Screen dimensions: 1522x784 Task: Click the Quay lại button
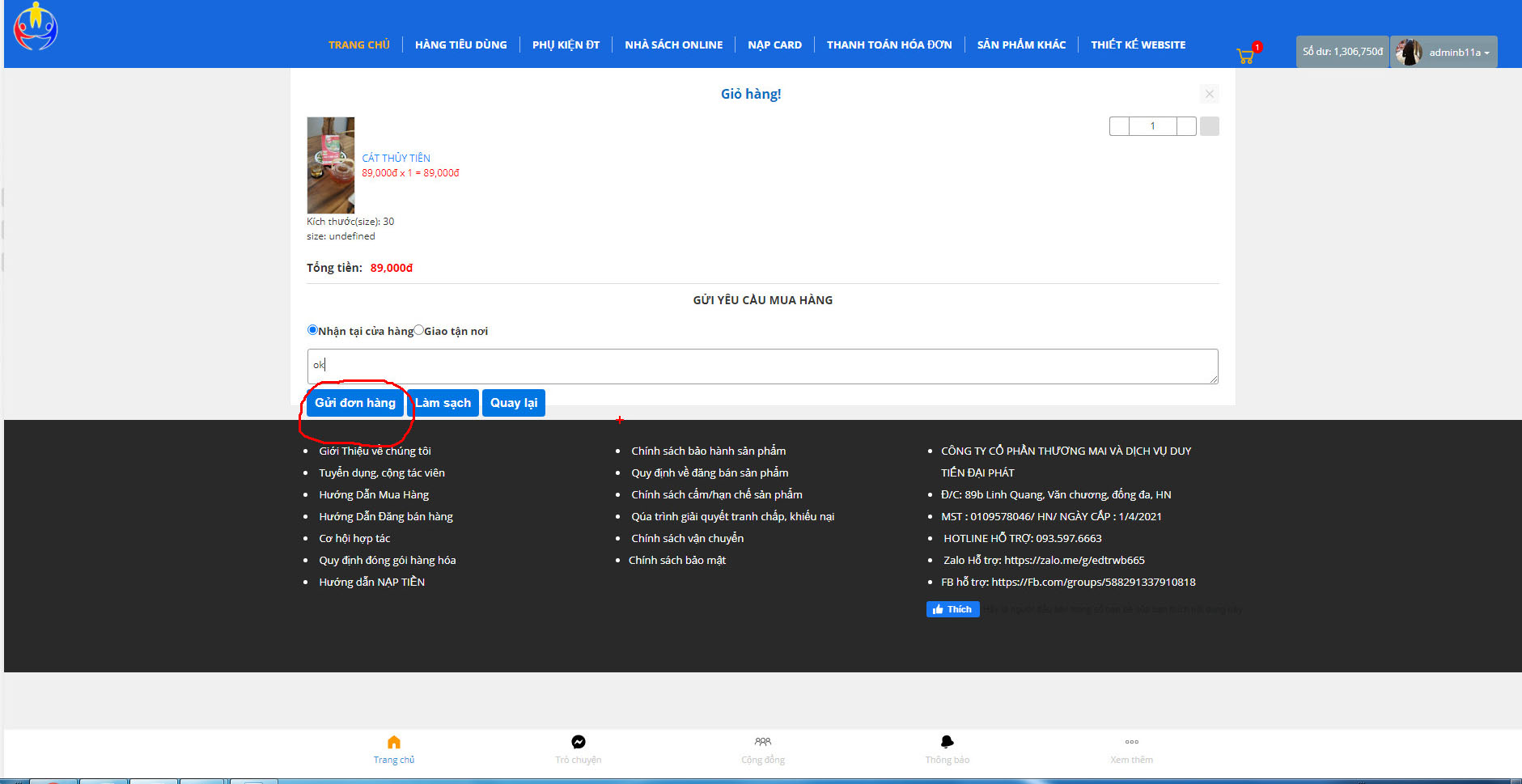[513, 403]
